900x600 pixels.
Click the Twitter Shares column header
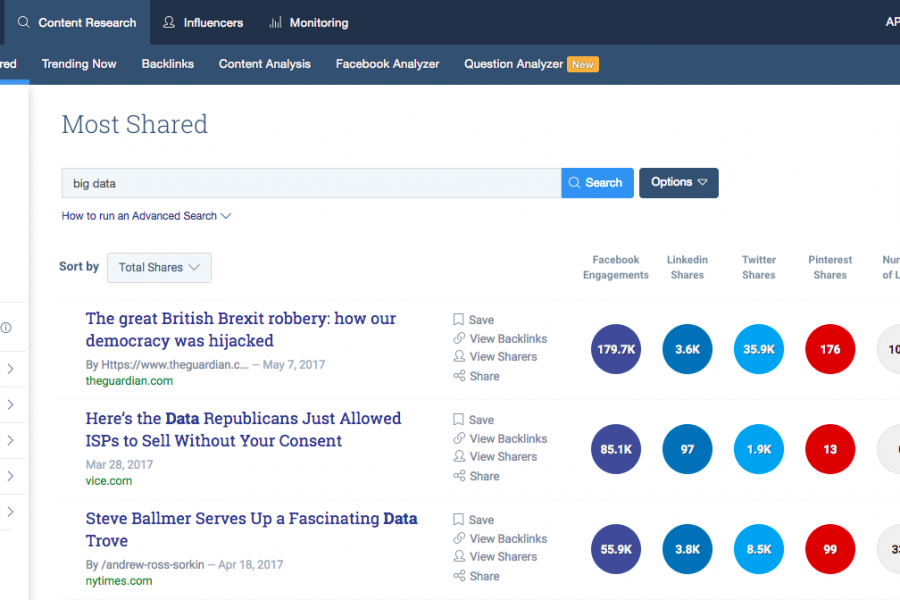(x=759, y=267)
